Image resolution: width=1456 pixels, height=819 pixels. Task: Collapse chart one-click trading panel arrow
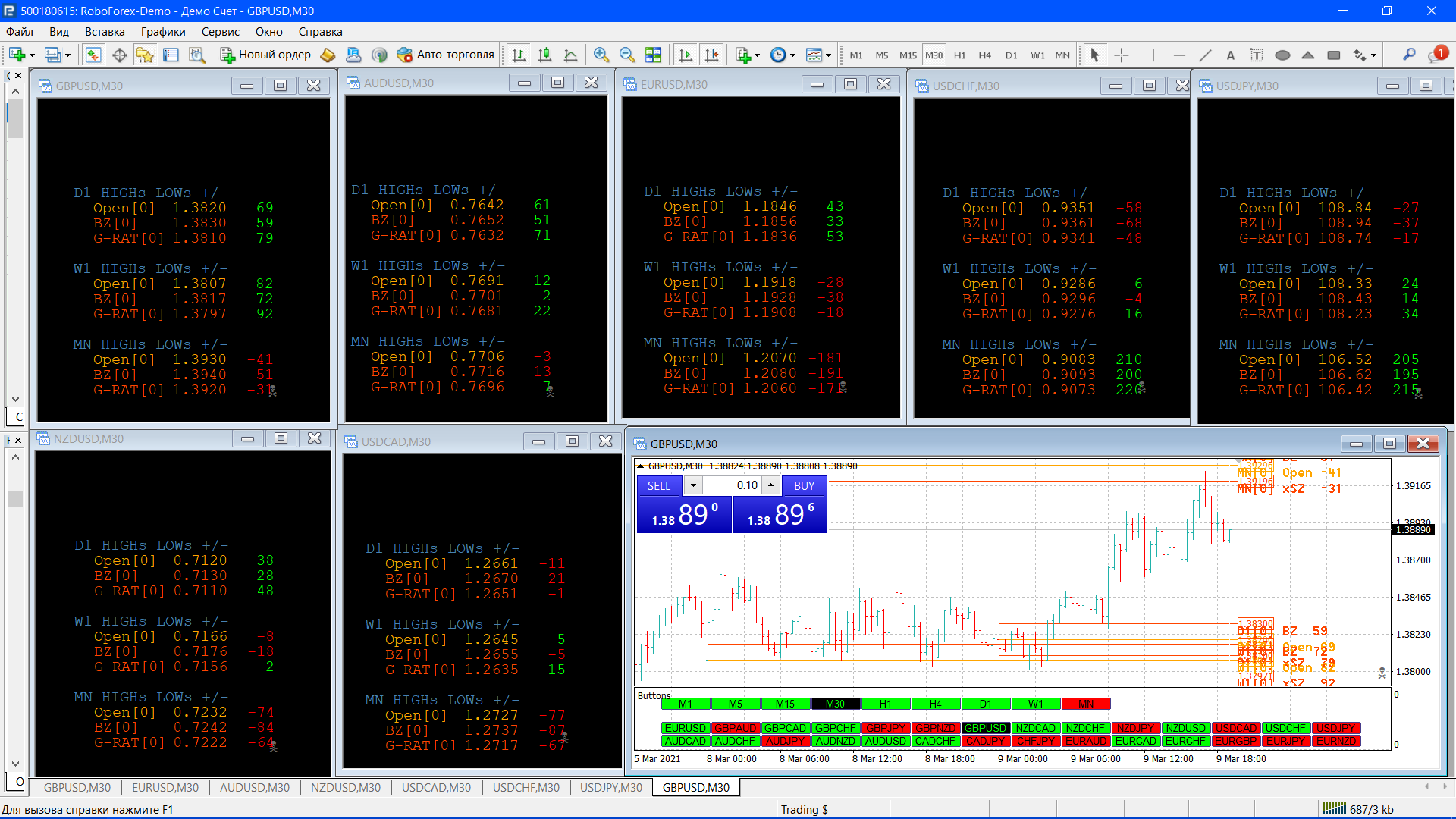point(641,466)
